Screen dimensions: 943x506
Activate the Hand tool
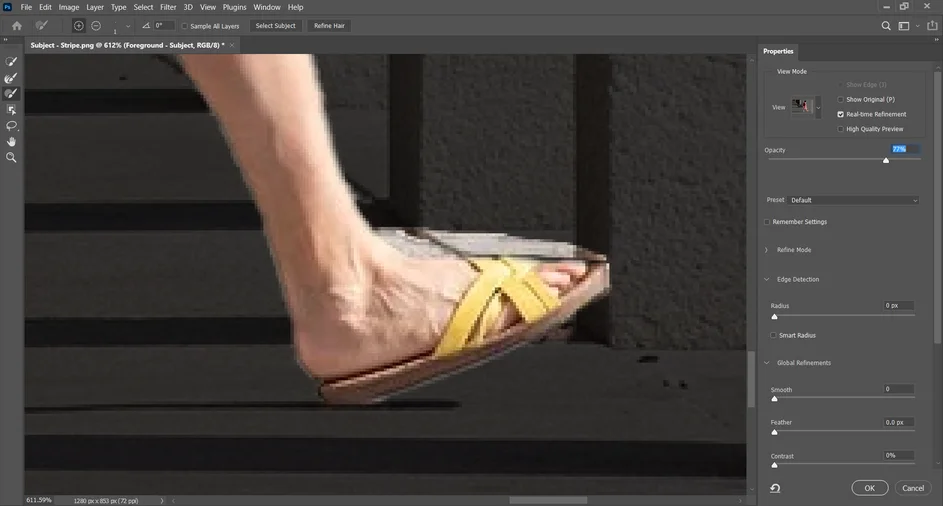pyautogui.click(x=11, y=142)
